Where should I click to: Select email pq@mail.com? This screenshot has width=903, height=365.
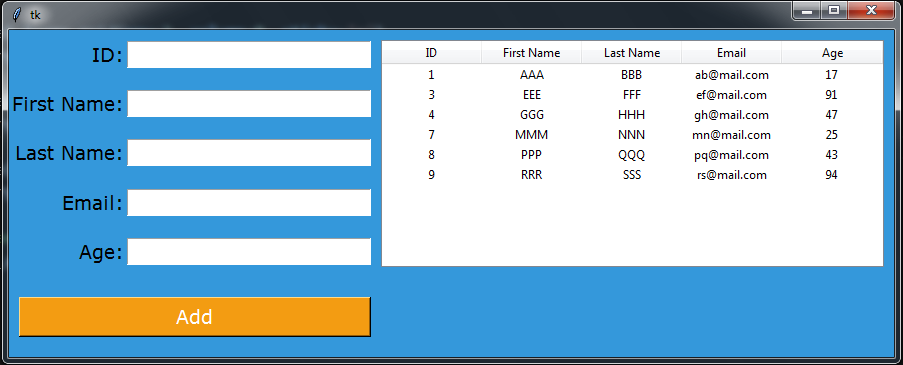click(x=731, y=155)
